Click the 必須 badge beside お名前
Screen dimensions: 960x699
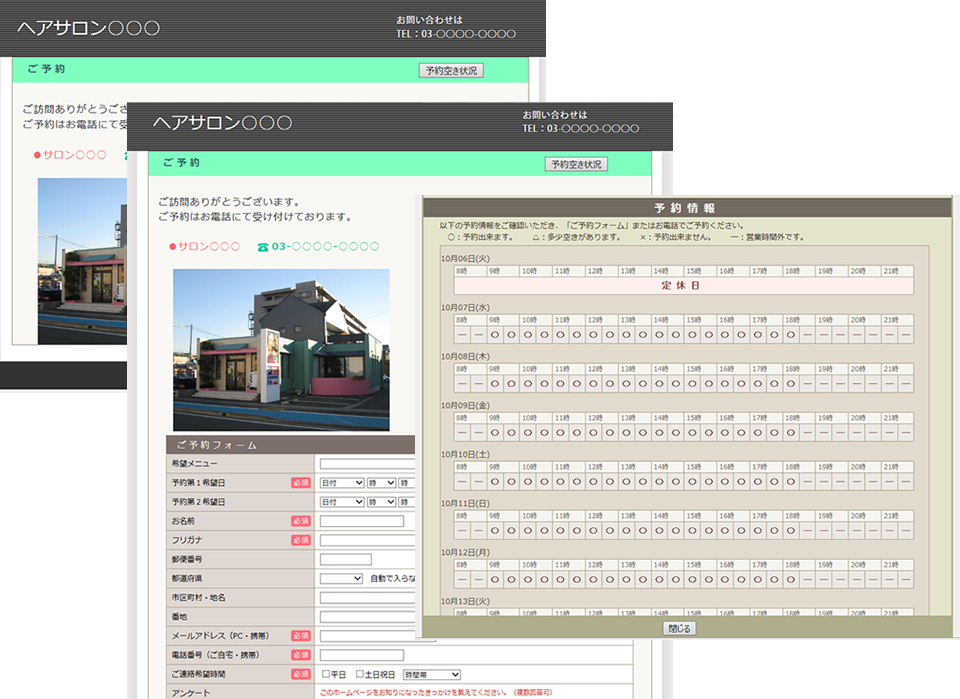[301, 521]
